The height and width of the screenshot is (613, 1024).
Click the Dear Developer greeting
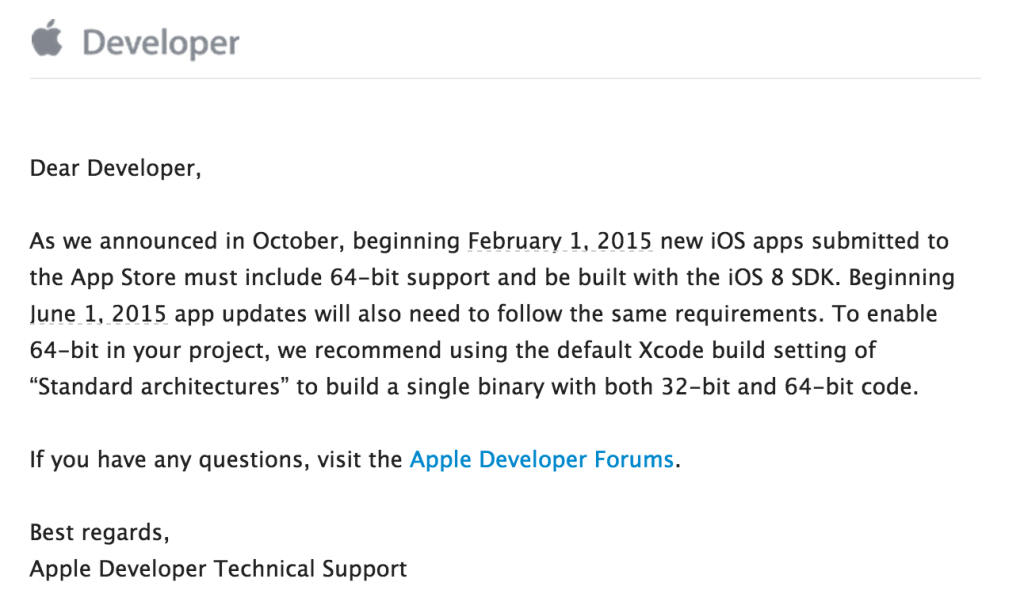click(116, 168)
